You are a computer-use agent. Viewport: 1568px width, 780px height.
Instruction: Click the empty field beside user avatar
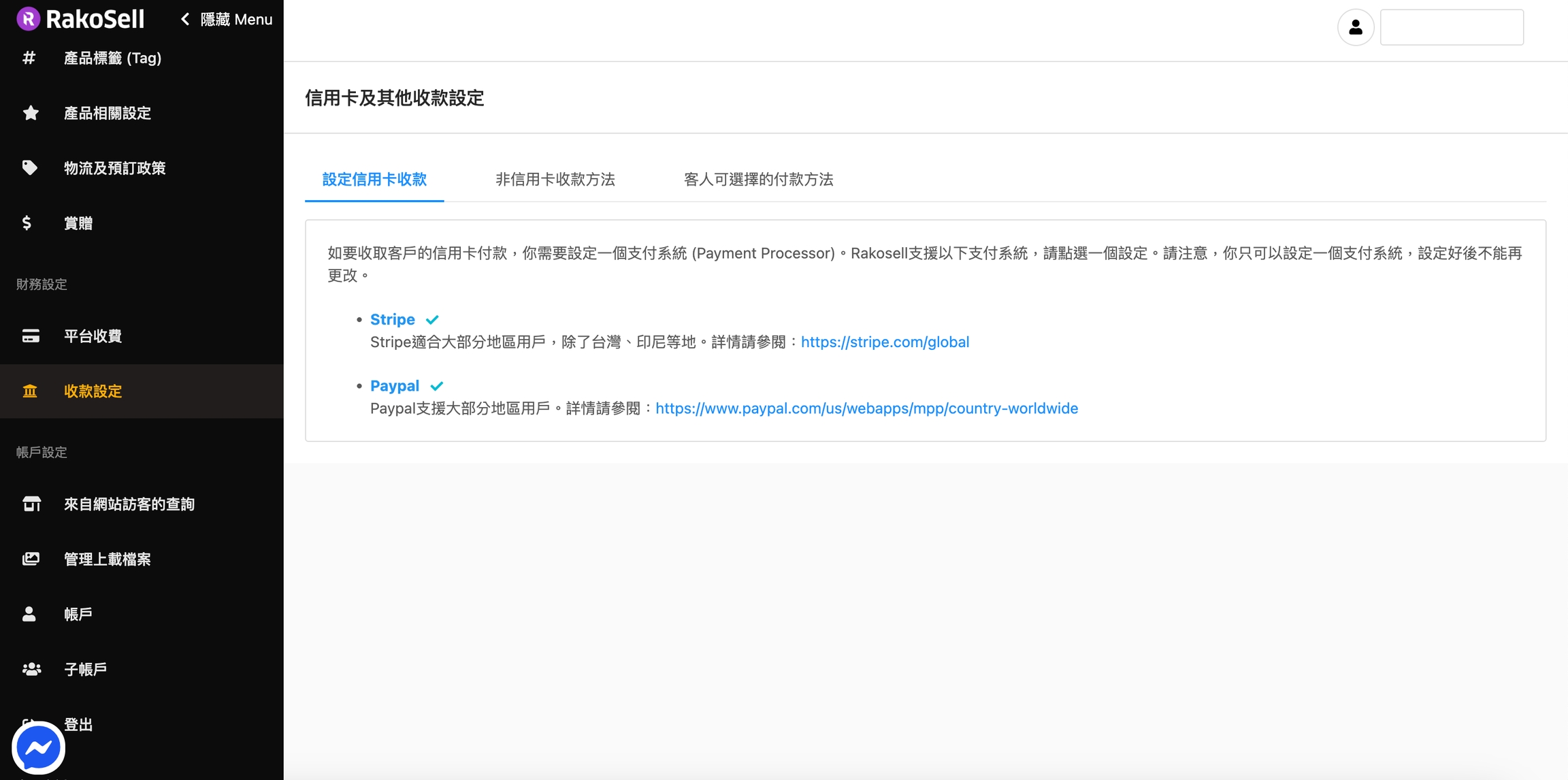point(1451,27)
